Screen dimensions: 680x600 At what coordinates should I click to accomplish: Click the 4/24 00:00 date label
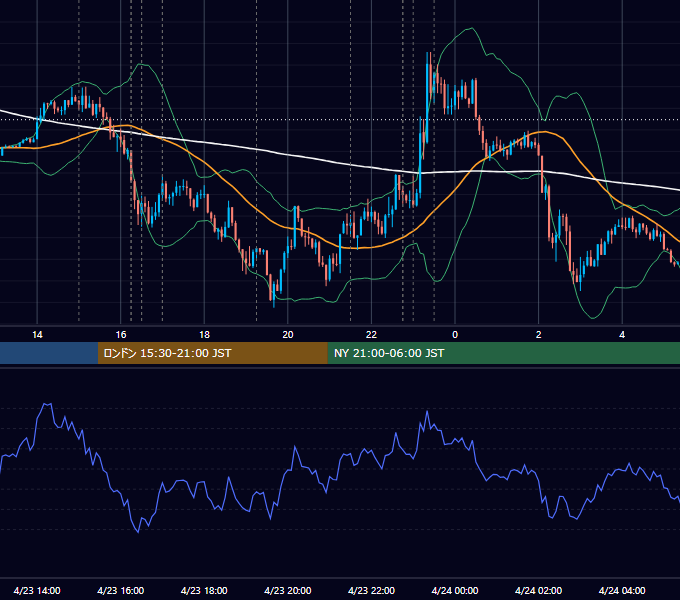(x=455, y=590)
